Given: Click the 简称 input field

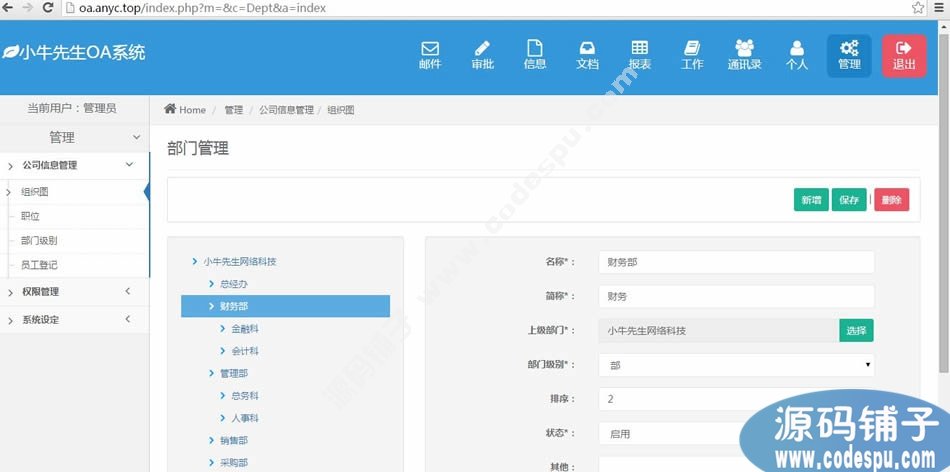Looking at the screenshot, I should [x=736, y=297].
